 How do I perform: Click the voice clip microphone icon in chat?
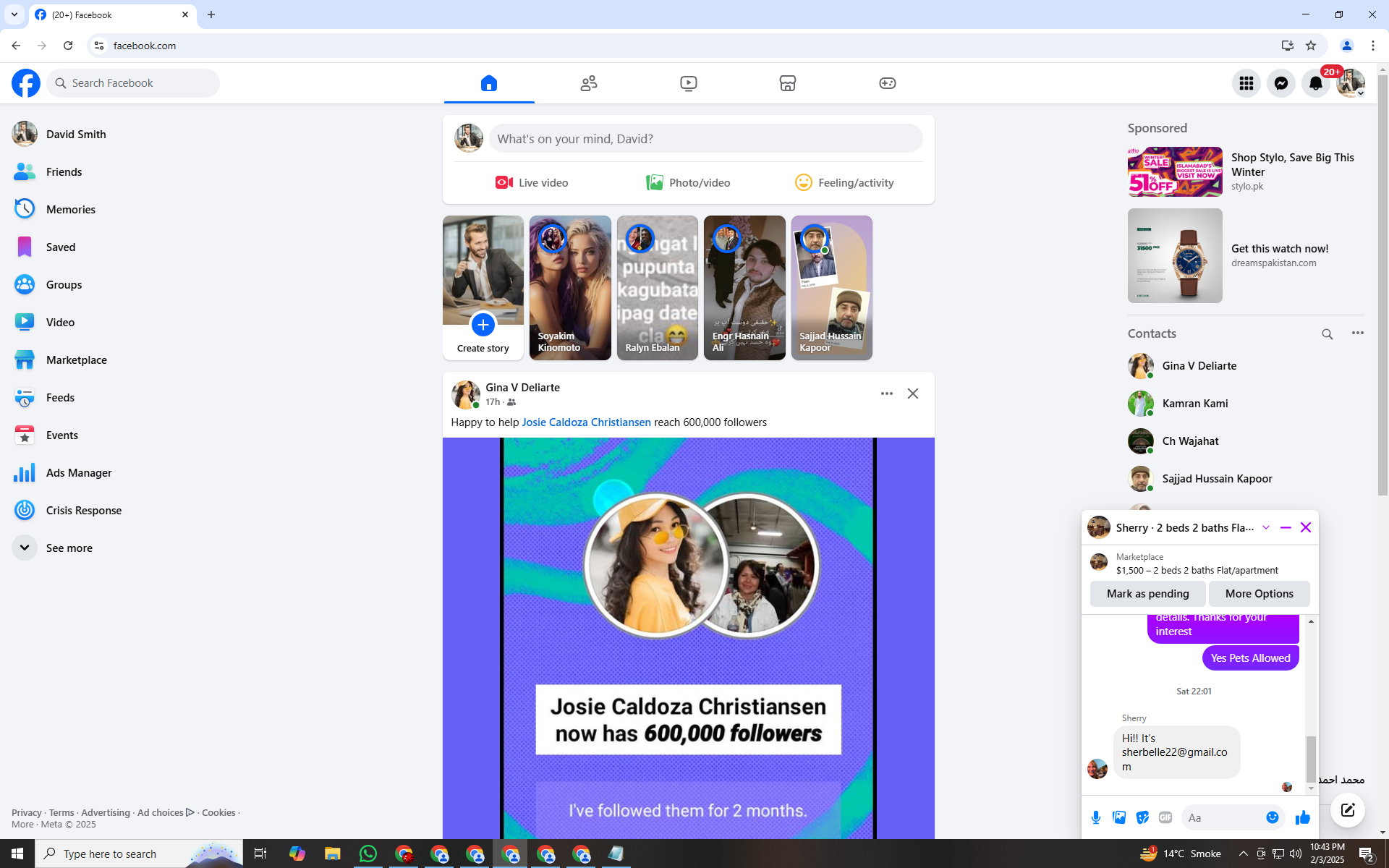tap(1096, 817)
